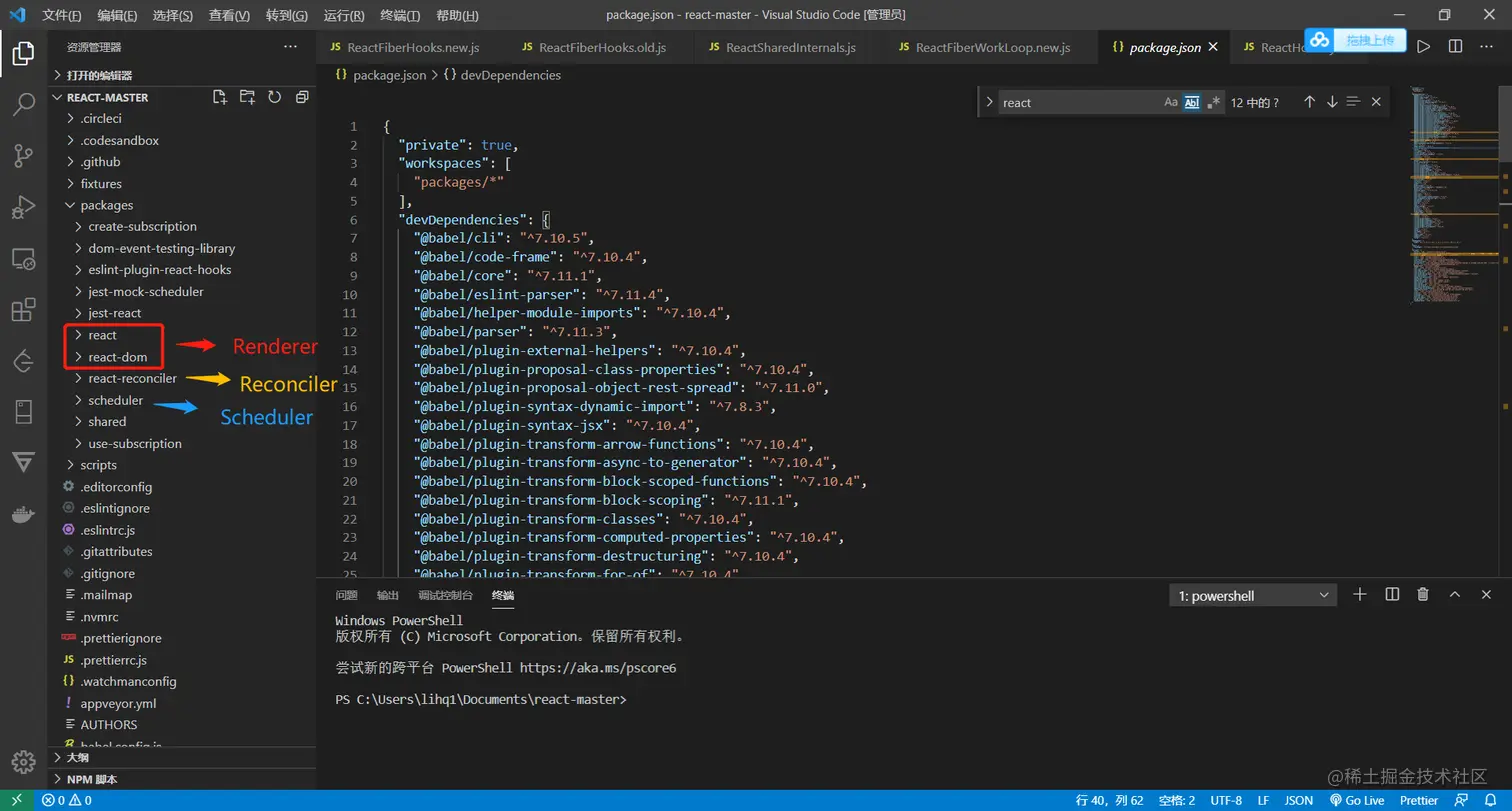Screen dimensions: 1512x811
Task: Open remote window indicator in status bar
Action: click(x=17, y=800)
